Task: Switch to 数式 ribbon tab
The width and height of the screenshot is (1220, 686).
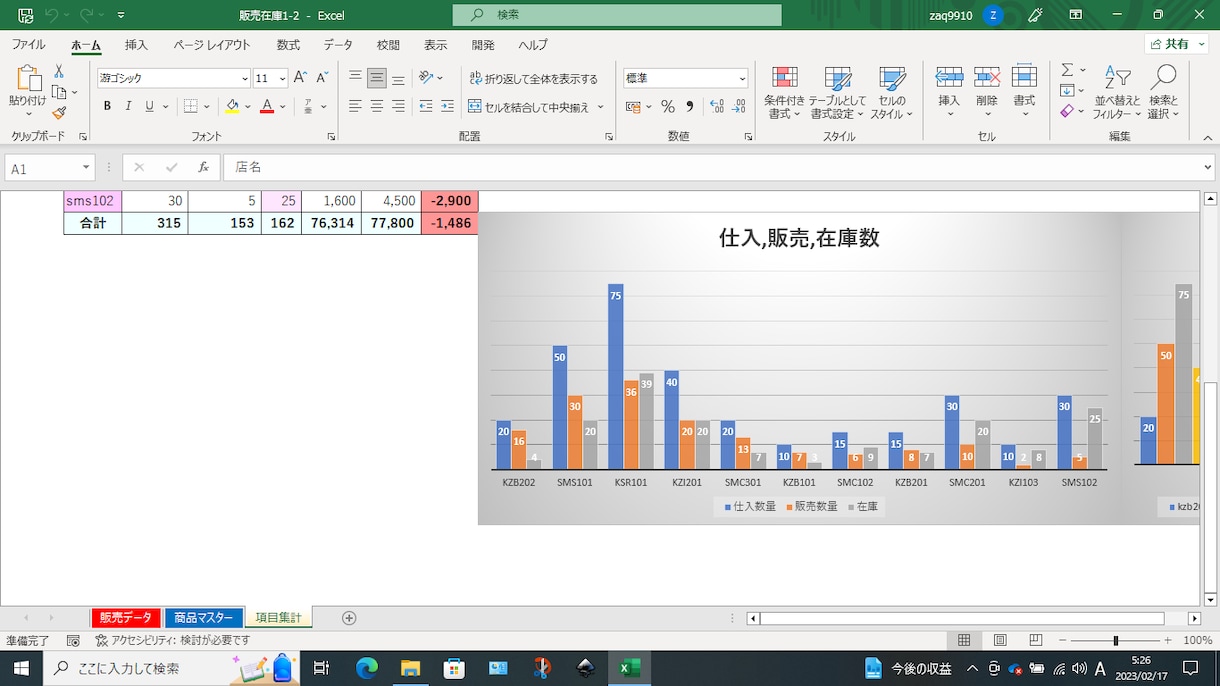Action: 288,45
